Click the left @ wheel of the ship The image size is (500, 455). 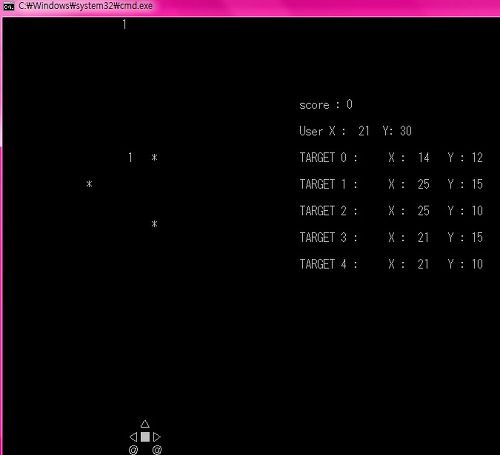click(133, 450)
